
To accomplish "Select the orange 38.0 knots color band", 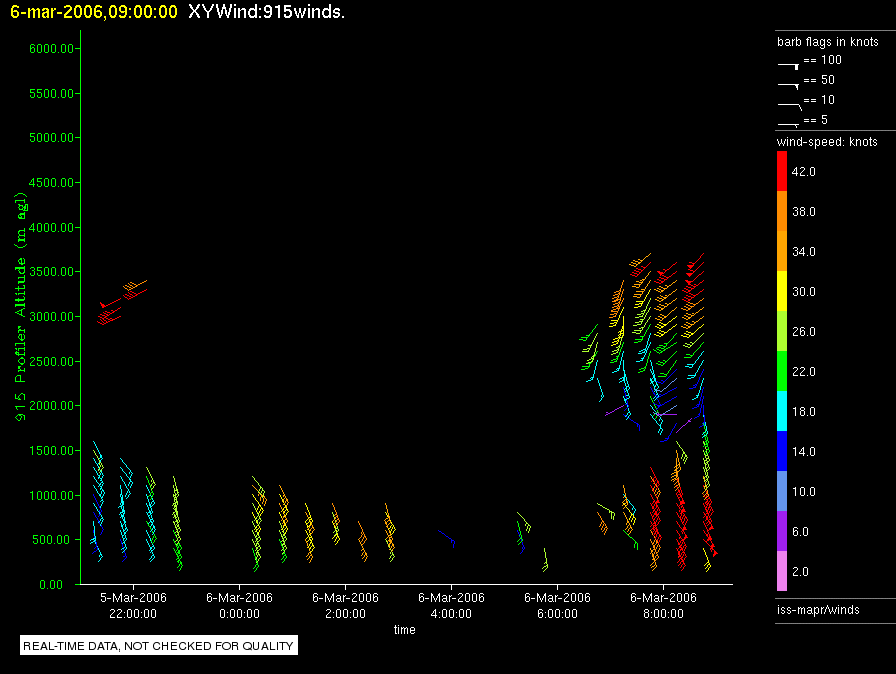I will 782,212.
